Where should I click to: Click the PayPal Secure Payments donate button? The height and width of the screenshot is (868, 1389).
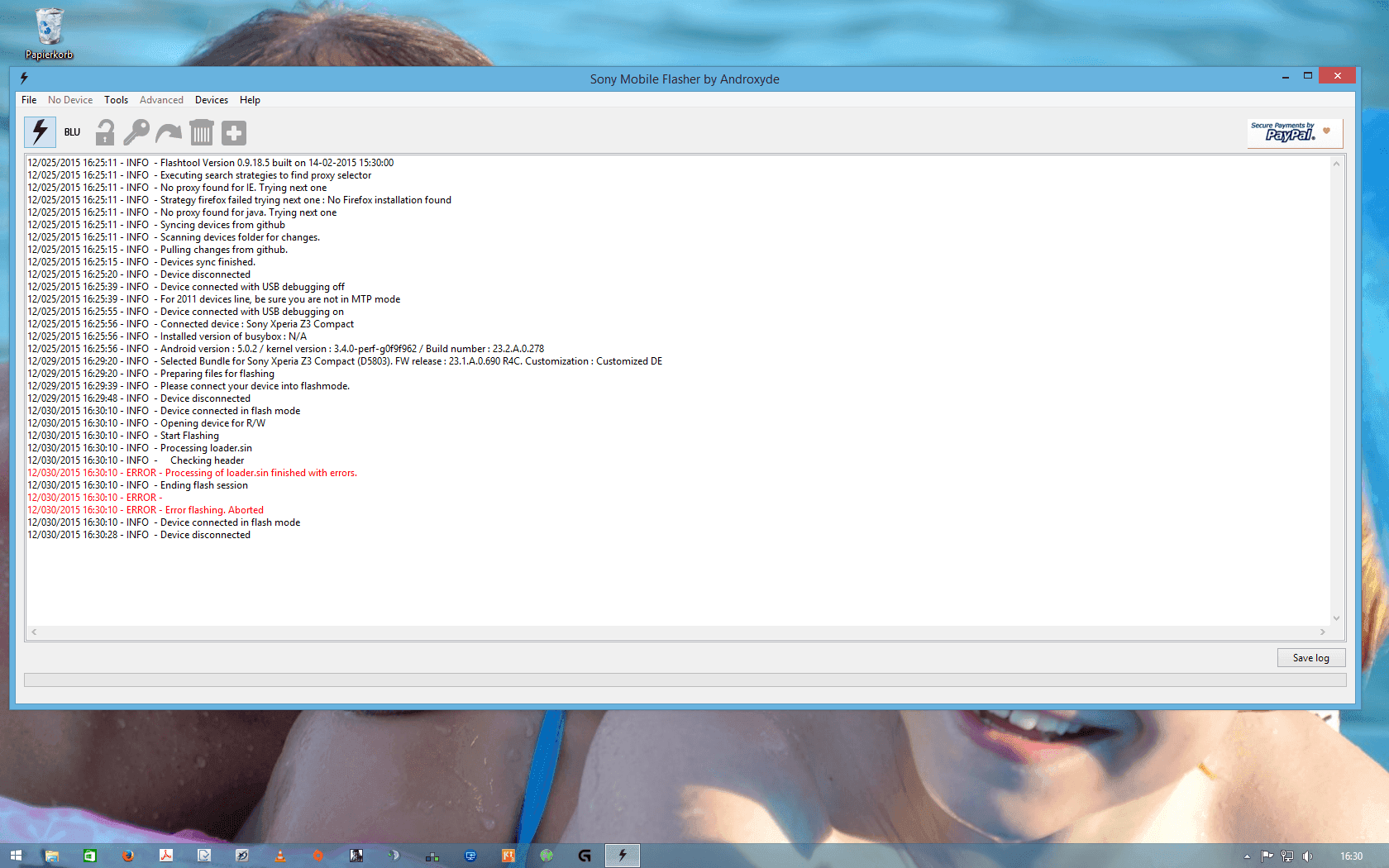click(x=1295, y=132)
